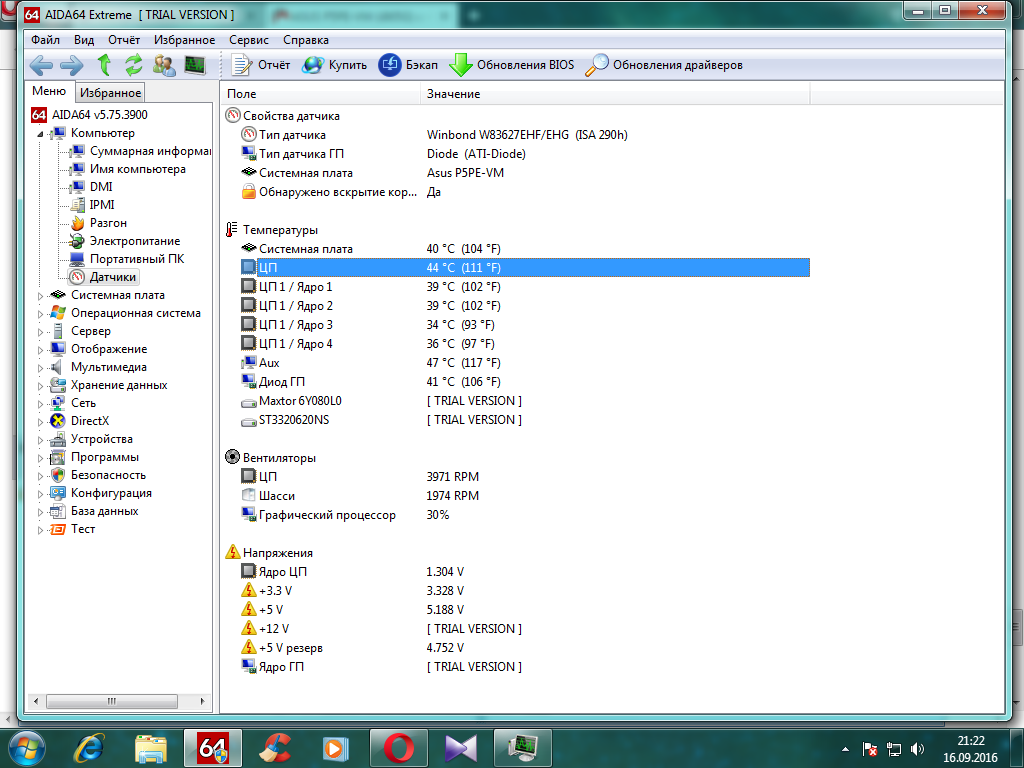This screenshot has width=1024, height=768.
Task: Click the Back navigation arrow
Action: click(x=41, y=65)
